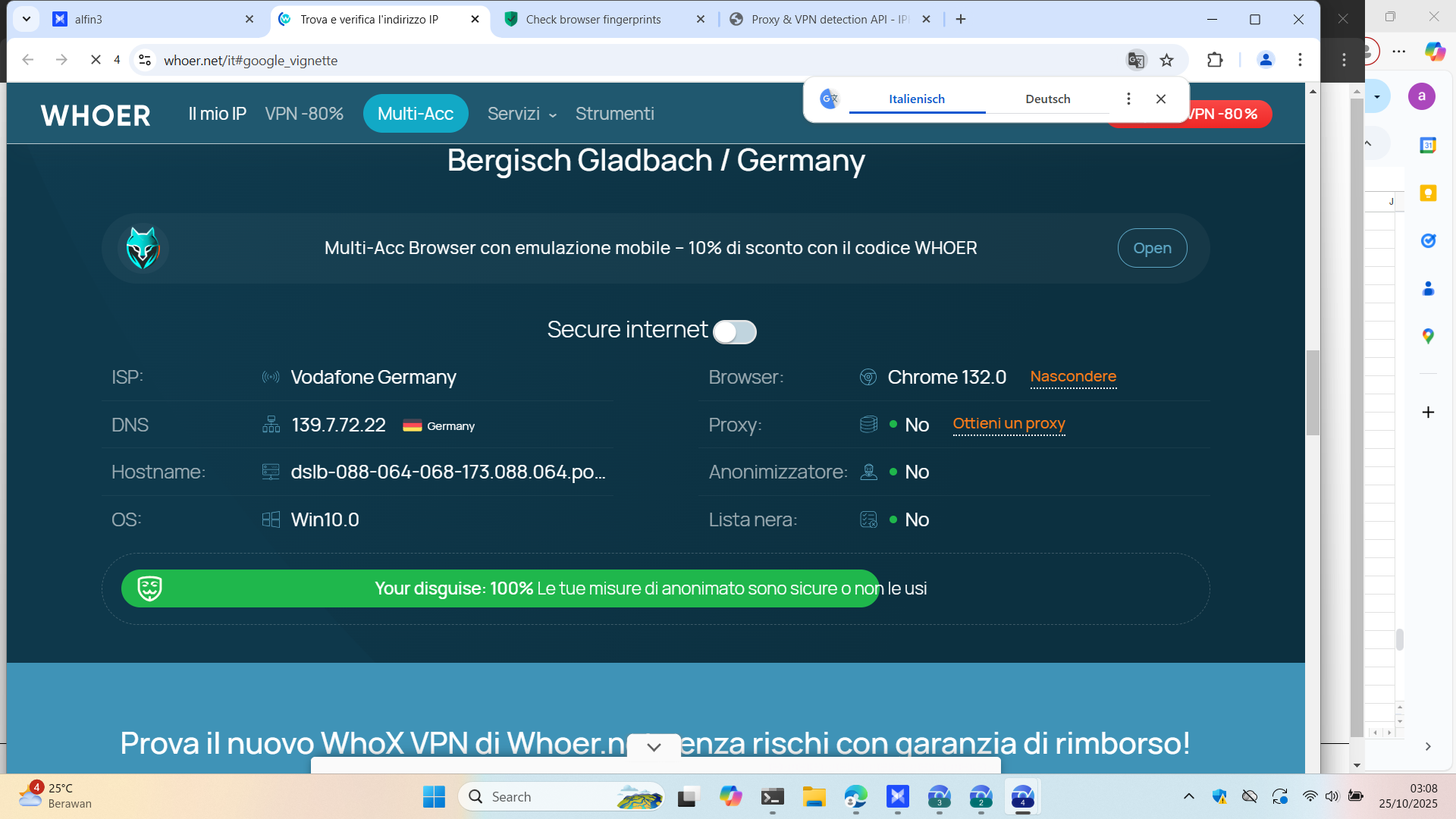Show hidden system tray icons
This screenshot has height=819, width=1456.
coord(1188,796)
